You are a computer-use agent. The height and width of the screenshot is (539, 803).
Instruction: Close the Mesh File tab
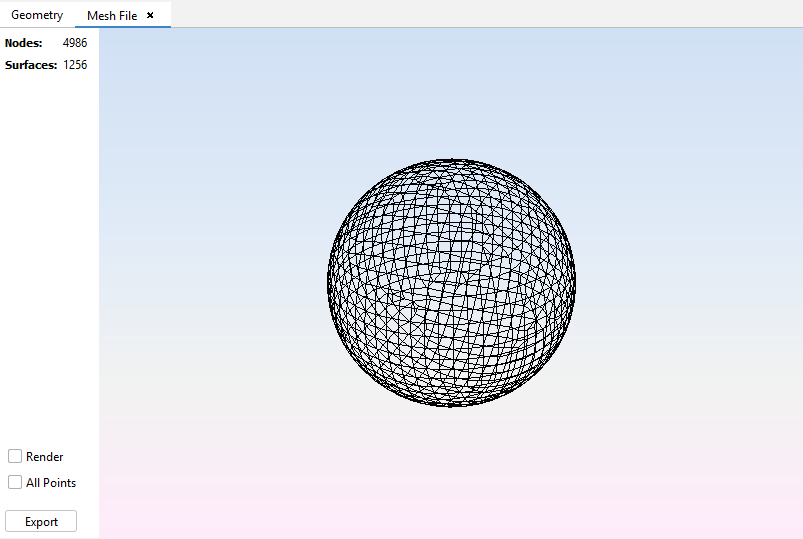tap(150, 15)
